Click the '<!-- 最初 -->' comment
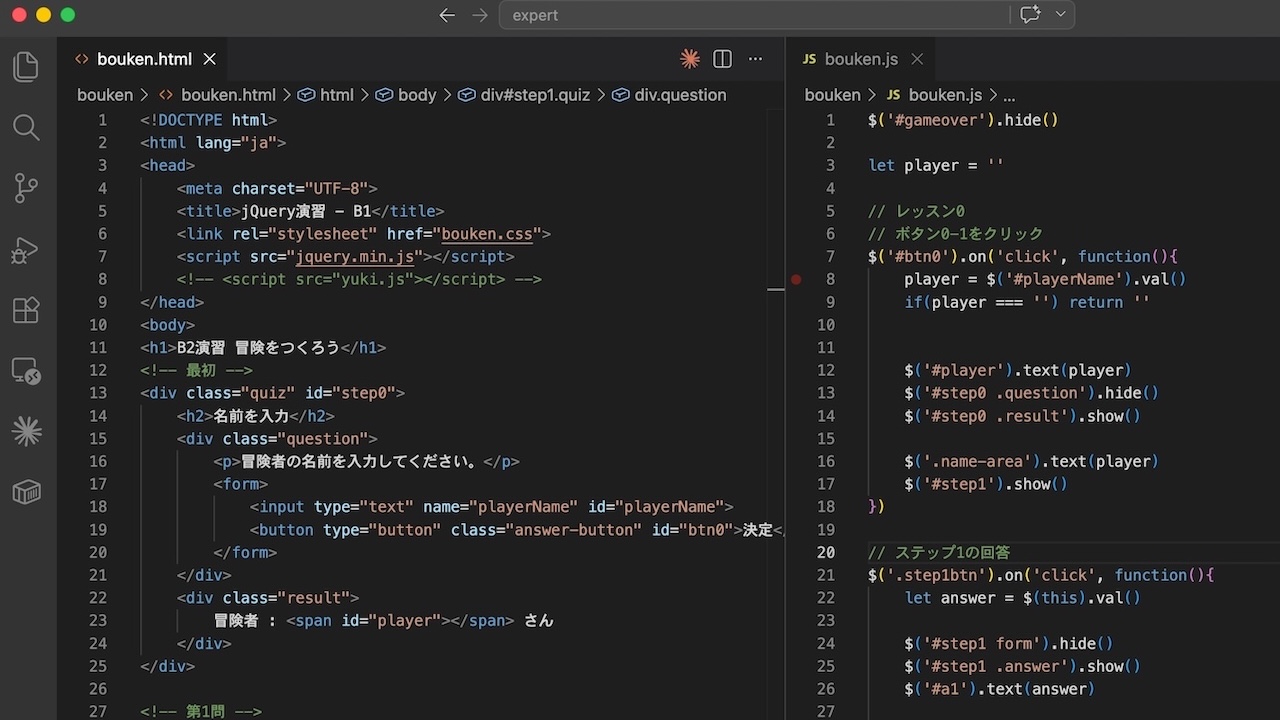This screenshot has width=1280, height=720. (x=196, y=371)
